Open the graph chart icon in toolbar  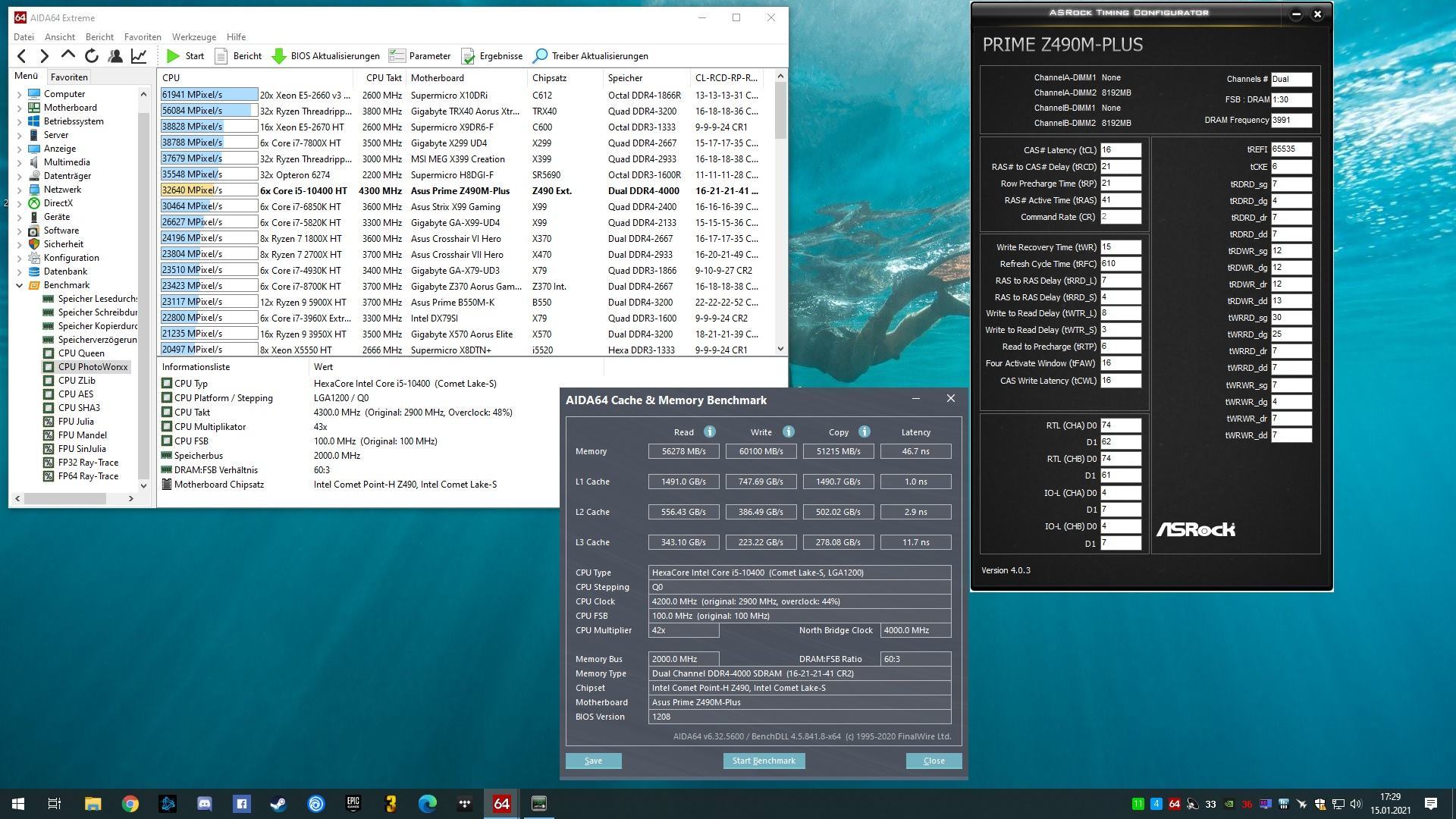tap(139, 56)
